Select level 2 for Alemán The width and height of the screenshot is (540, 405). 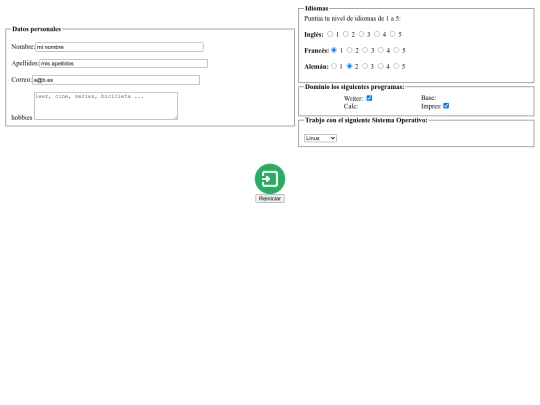coord(349,66)
